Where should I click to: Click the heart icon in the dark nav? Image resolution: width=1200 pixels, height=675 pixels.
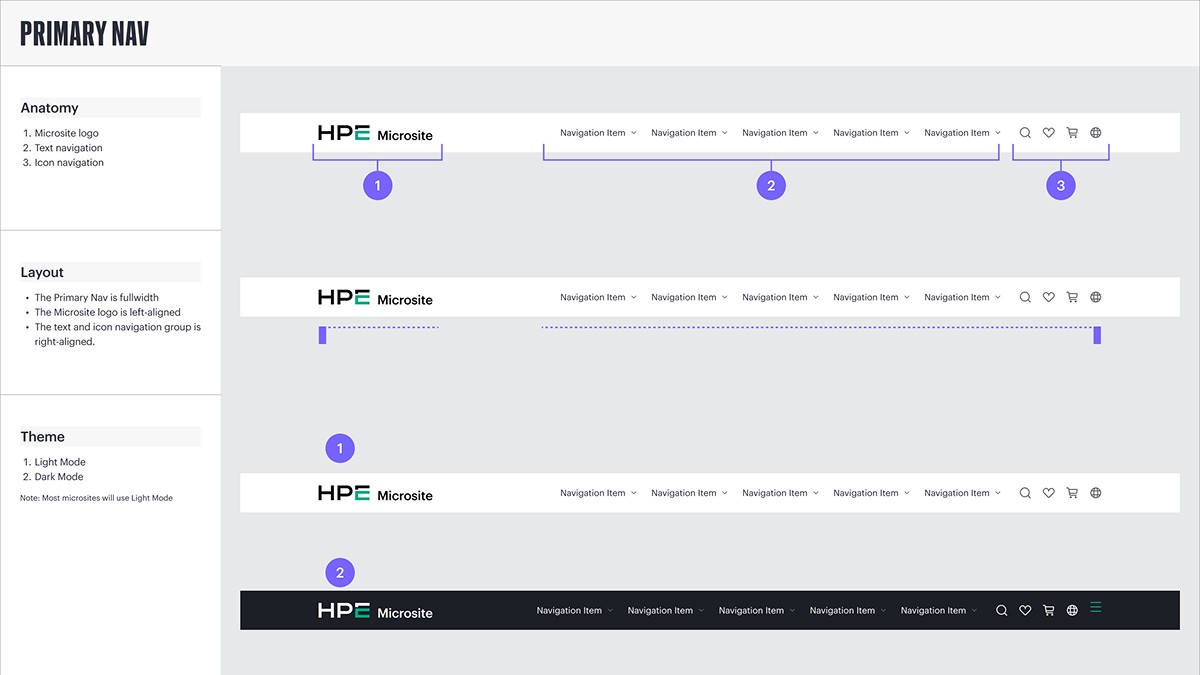pos(1024,609)
